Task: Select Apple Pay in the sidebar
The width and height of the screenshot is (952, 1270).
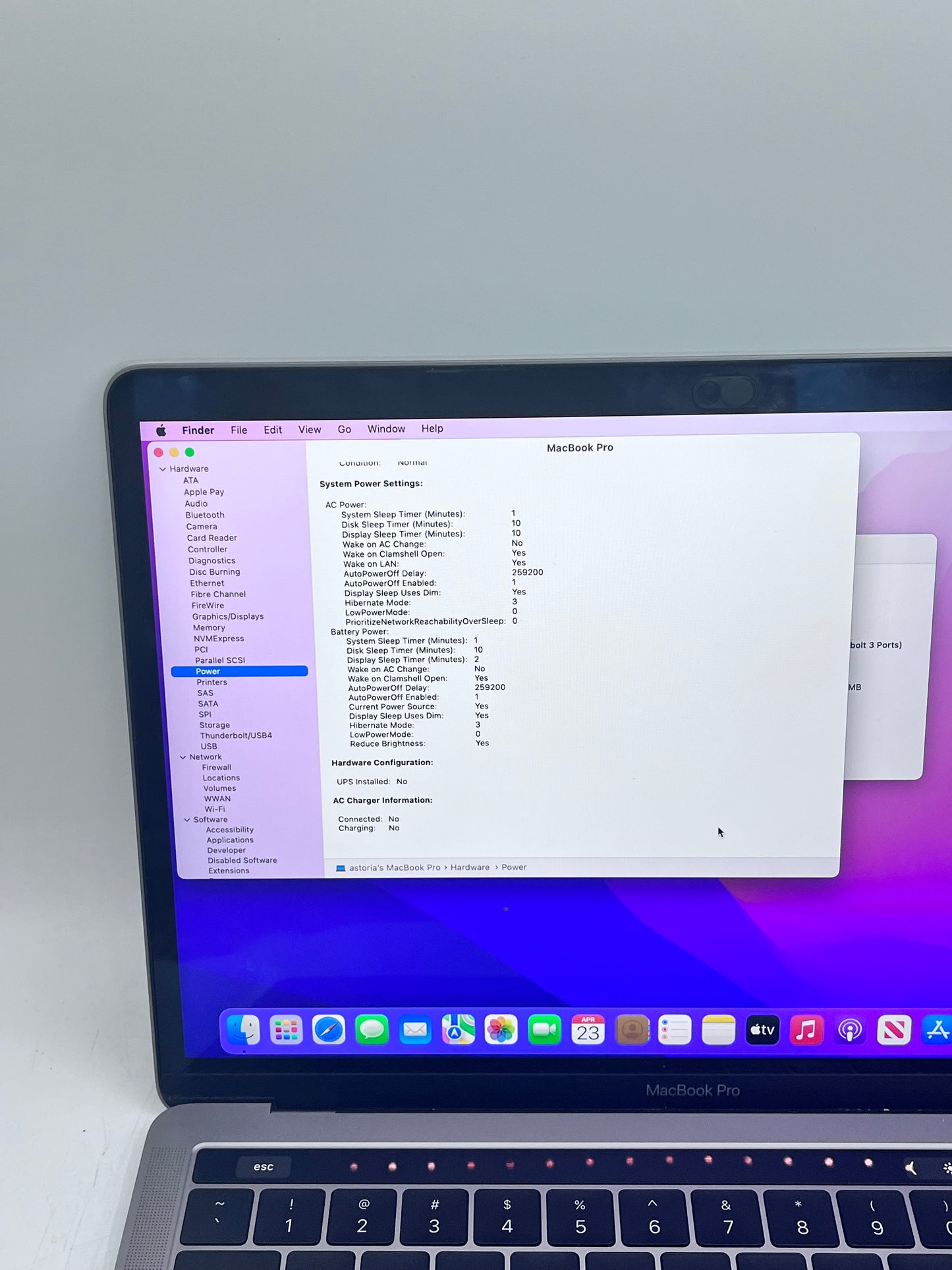Action: pyautogui.click(x=204, y=492)
